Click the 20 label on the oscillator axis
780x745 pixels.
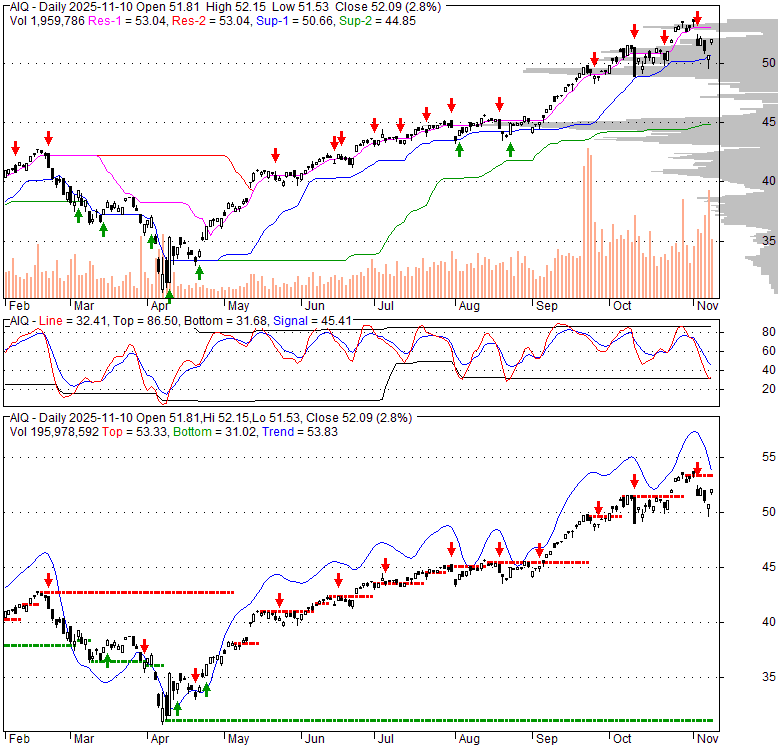click(x=769, y=389)
